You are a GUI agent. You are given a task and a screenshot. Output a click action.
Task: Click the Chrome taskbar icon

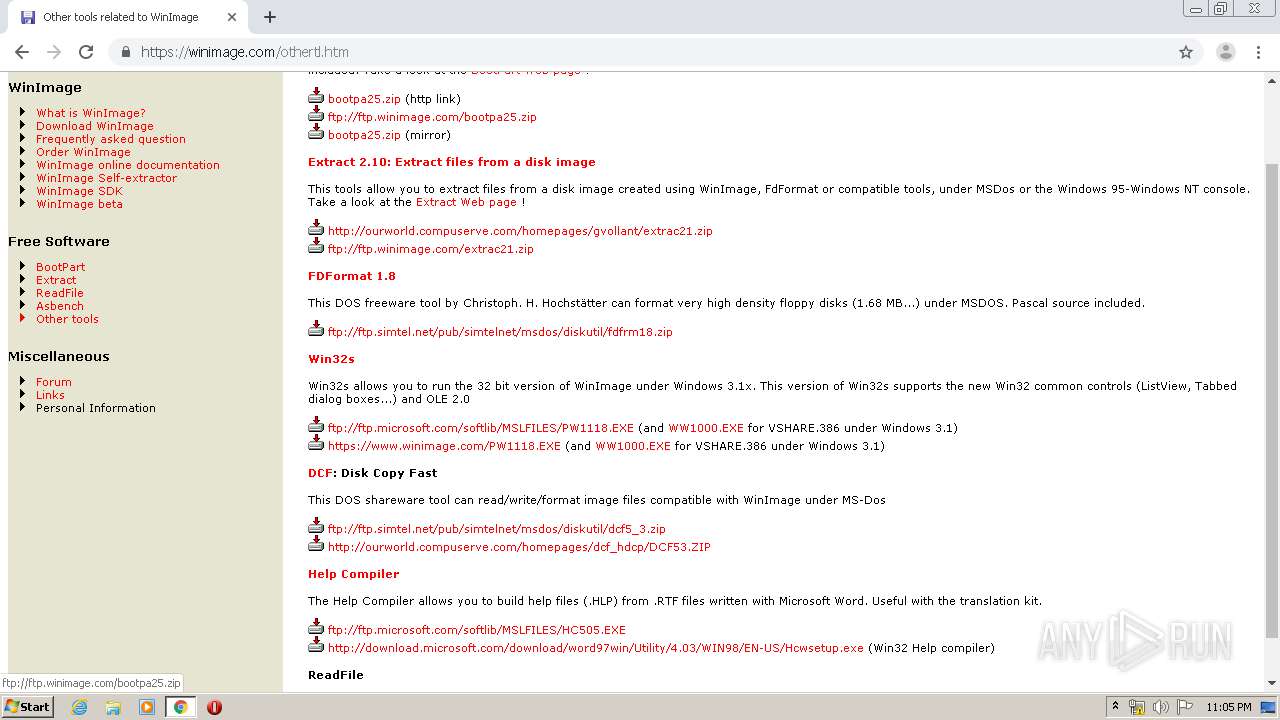181,707
